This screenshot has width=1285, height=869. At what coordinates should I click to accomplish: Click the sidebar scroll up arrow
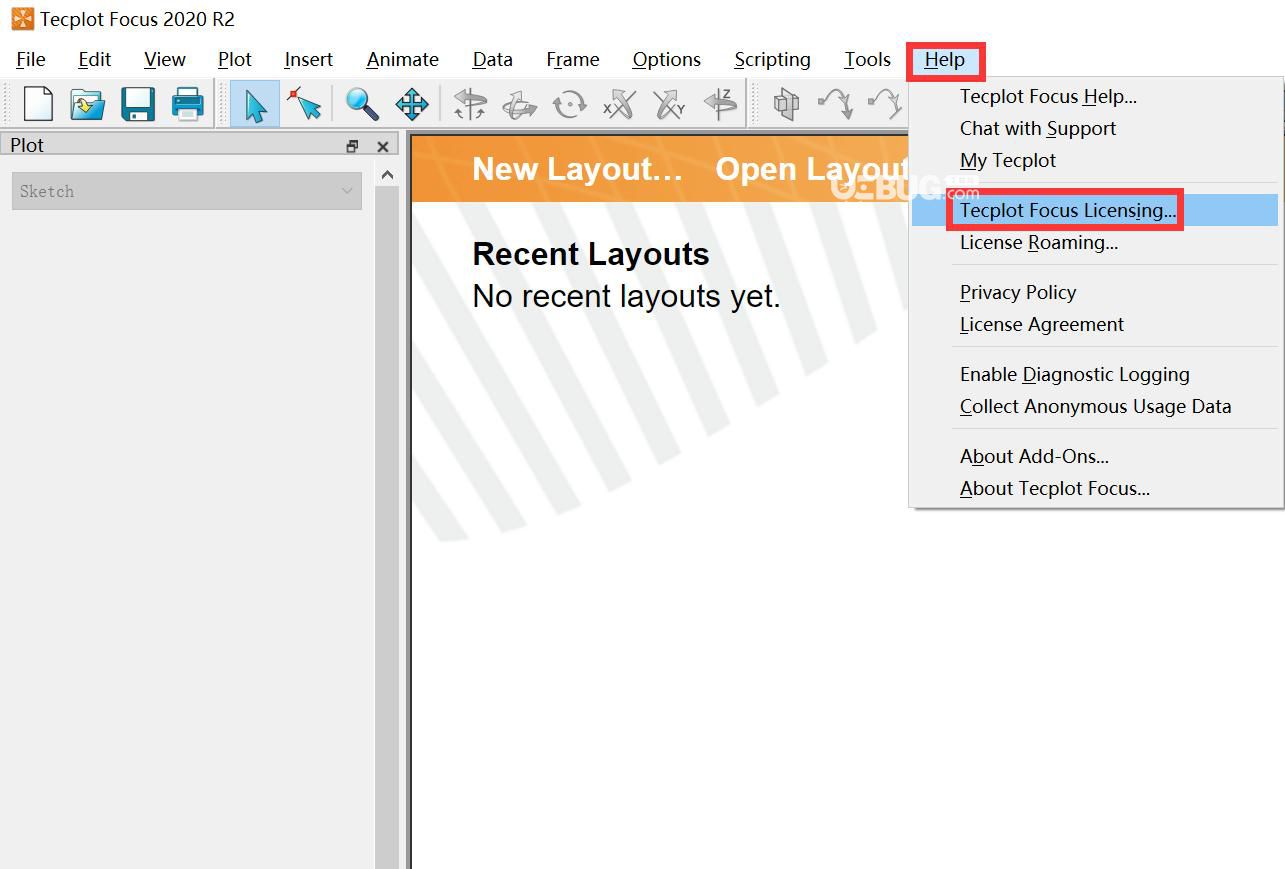click(387, 175)
